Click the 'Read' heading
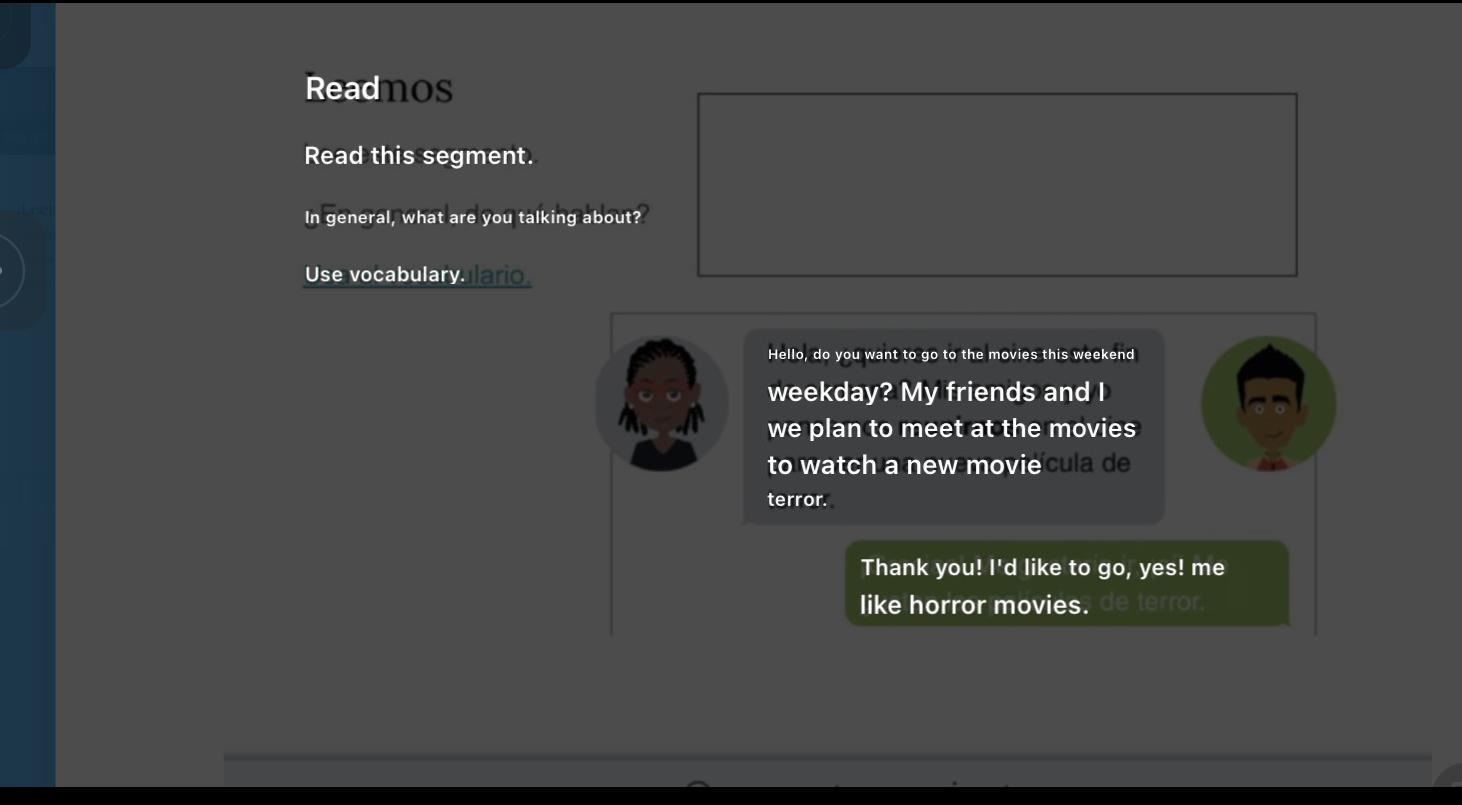The height and width of the screenshot is (805, 1462). 342,88
